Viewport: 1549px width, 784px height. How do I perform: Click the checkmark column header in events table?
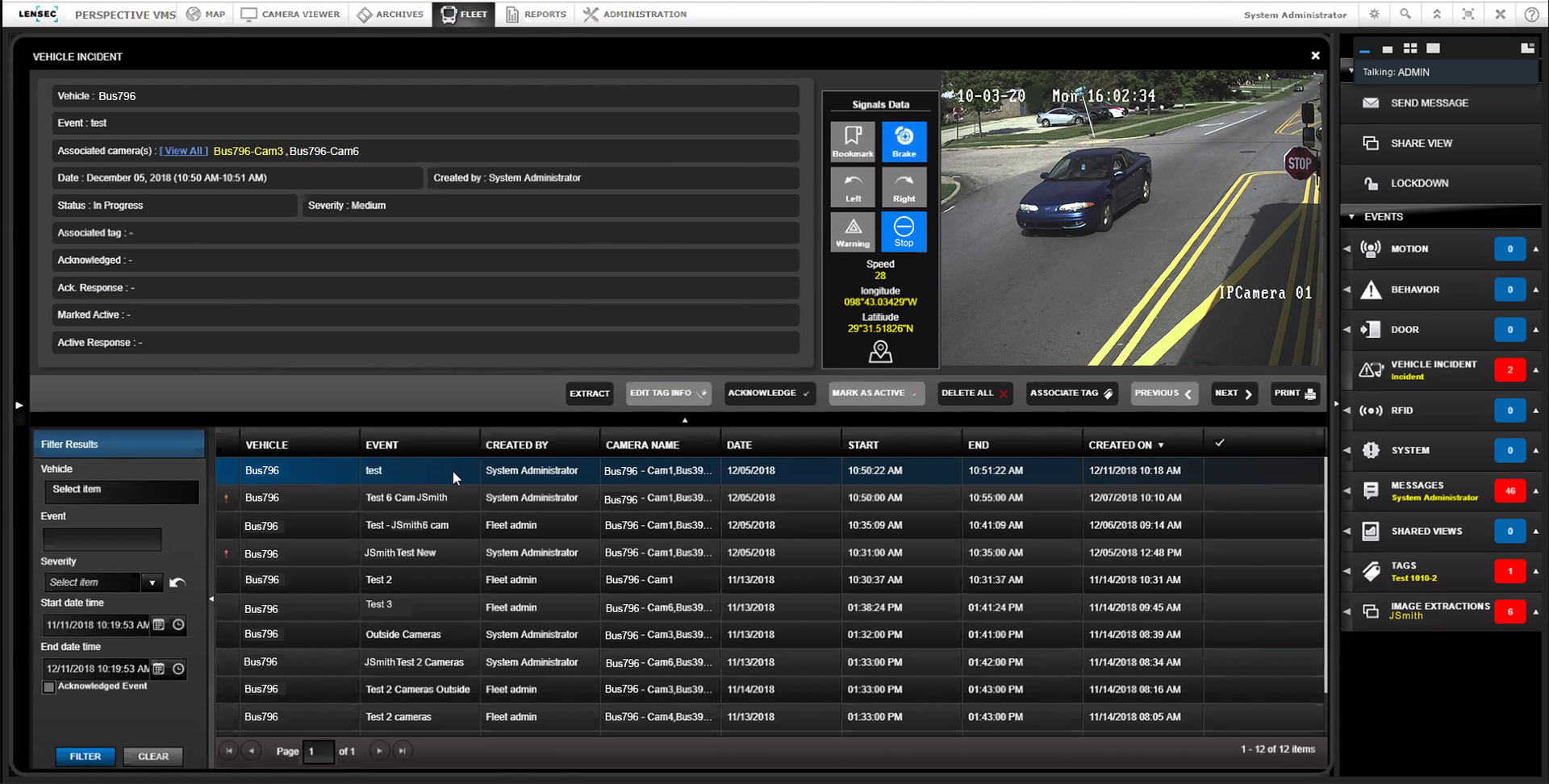1220,442
